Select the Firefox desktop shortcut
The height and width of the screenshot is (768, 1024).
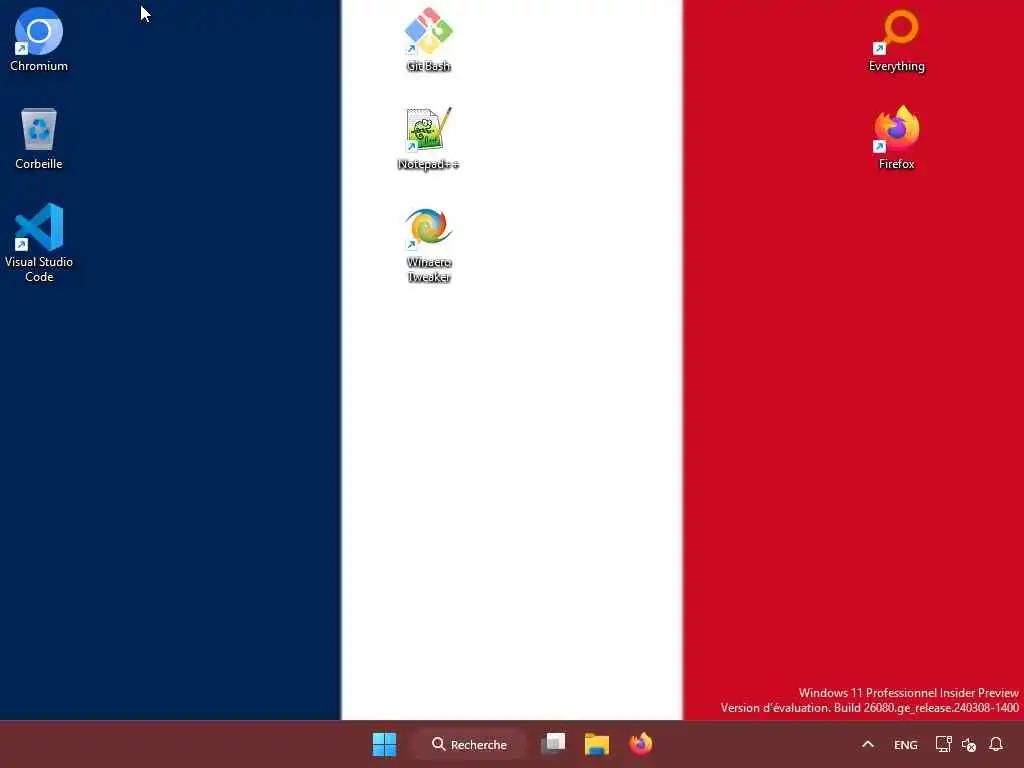897,137
